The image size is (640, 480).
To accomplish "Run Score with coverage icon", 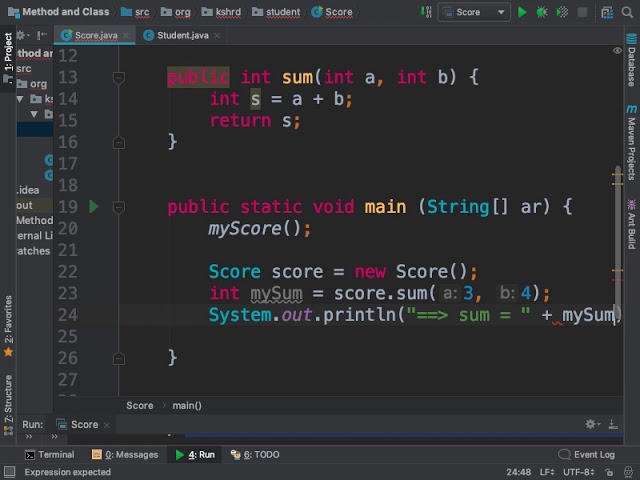I will tap(562, 12).
